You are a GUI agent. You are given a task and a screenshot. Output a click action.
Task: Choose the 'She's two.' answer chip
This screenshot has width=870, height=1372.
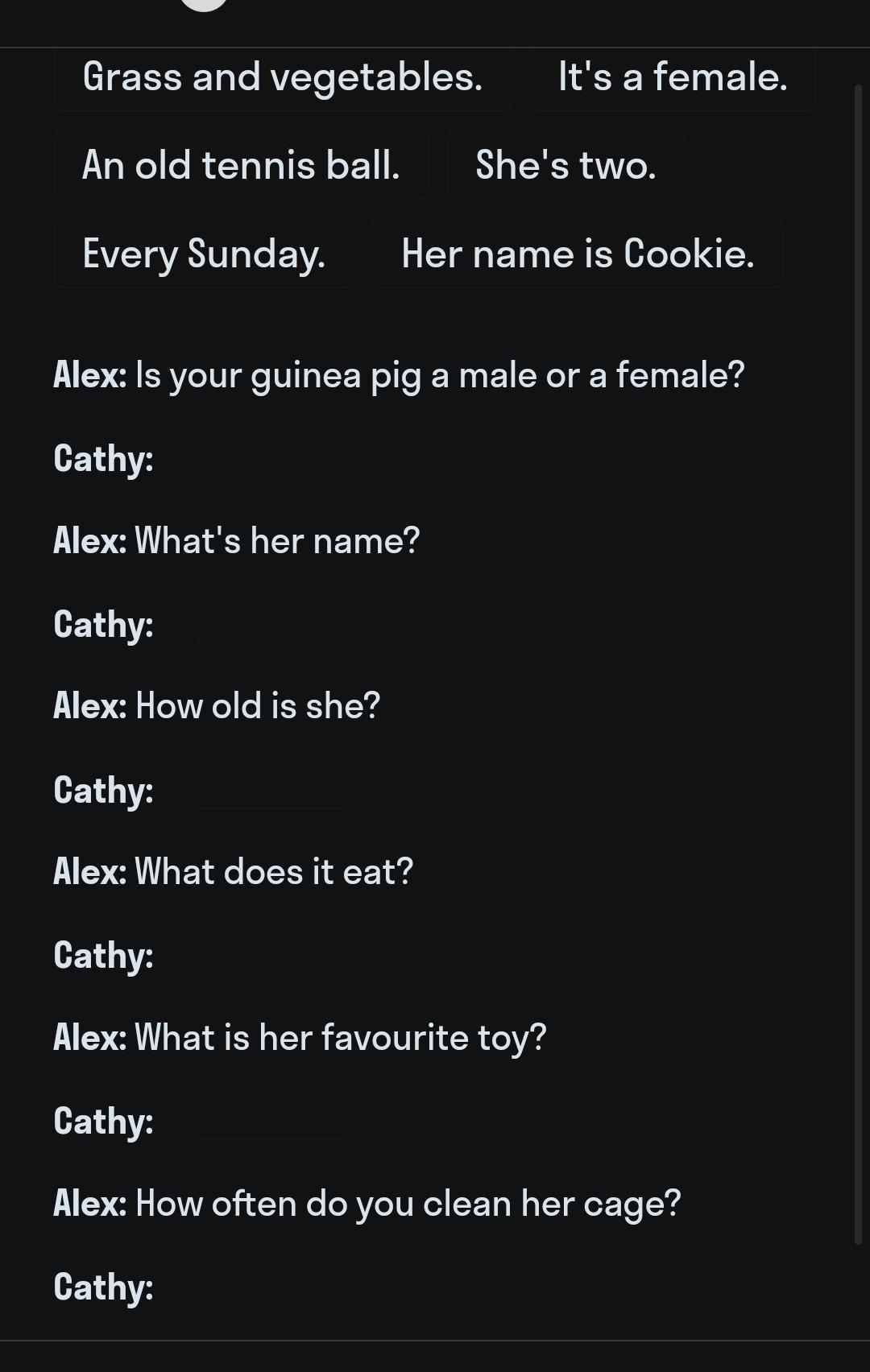tap(565, 166)
